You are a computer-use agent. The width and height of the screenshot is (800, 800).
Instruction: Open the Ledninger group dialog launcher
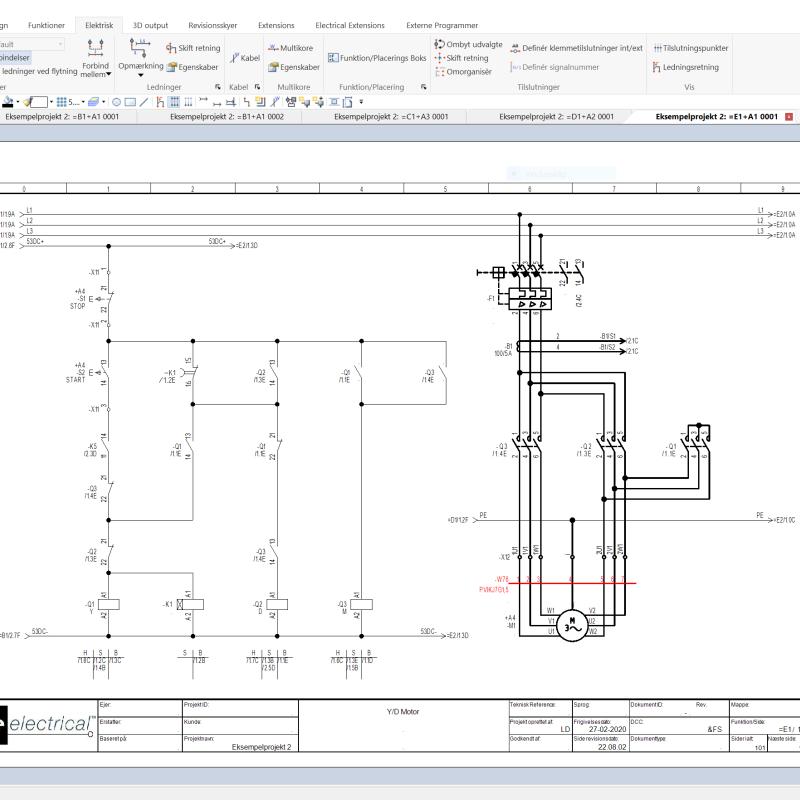[218, 87]
